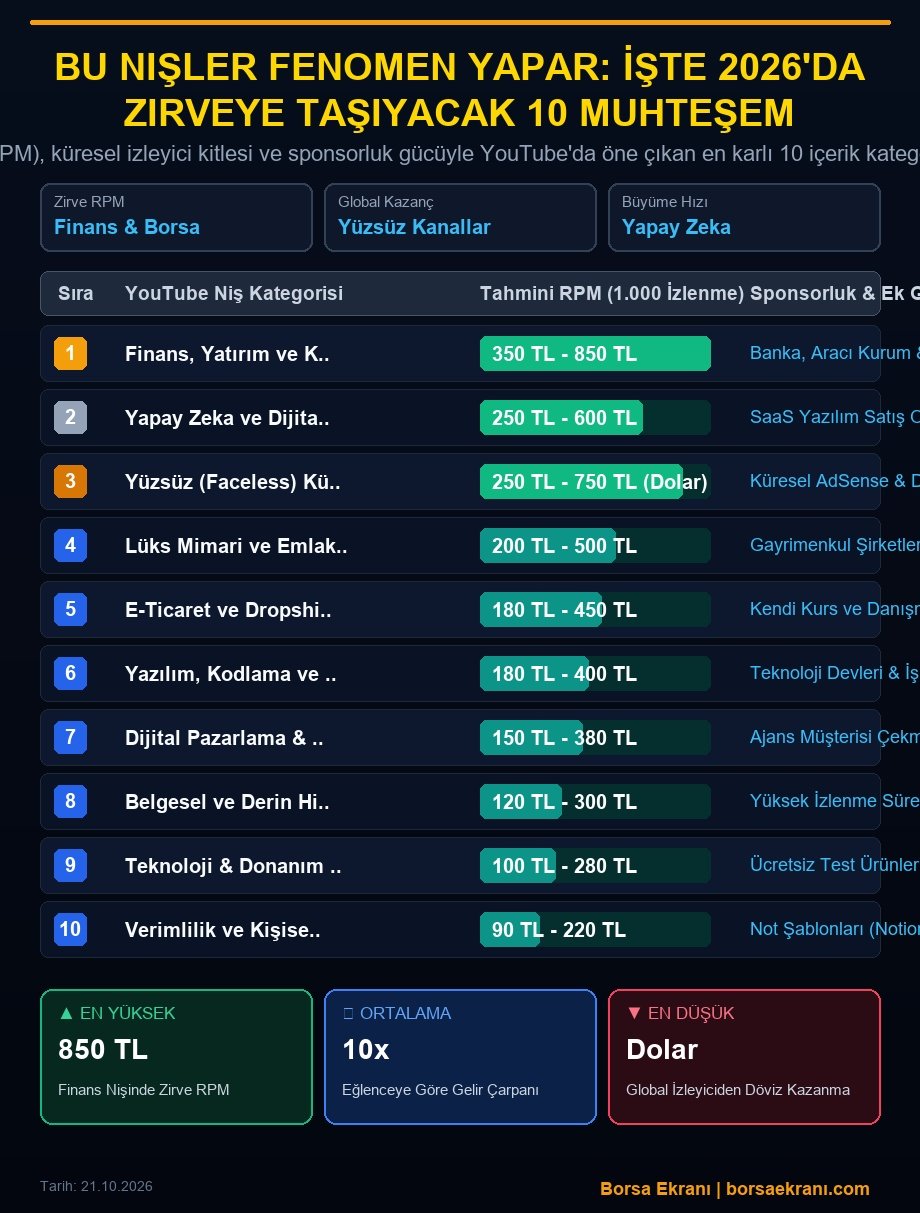Viewport: 920px width, 1213px height.
Task: Select the silver rank 2 badge
Action: [x=70, y=417]
